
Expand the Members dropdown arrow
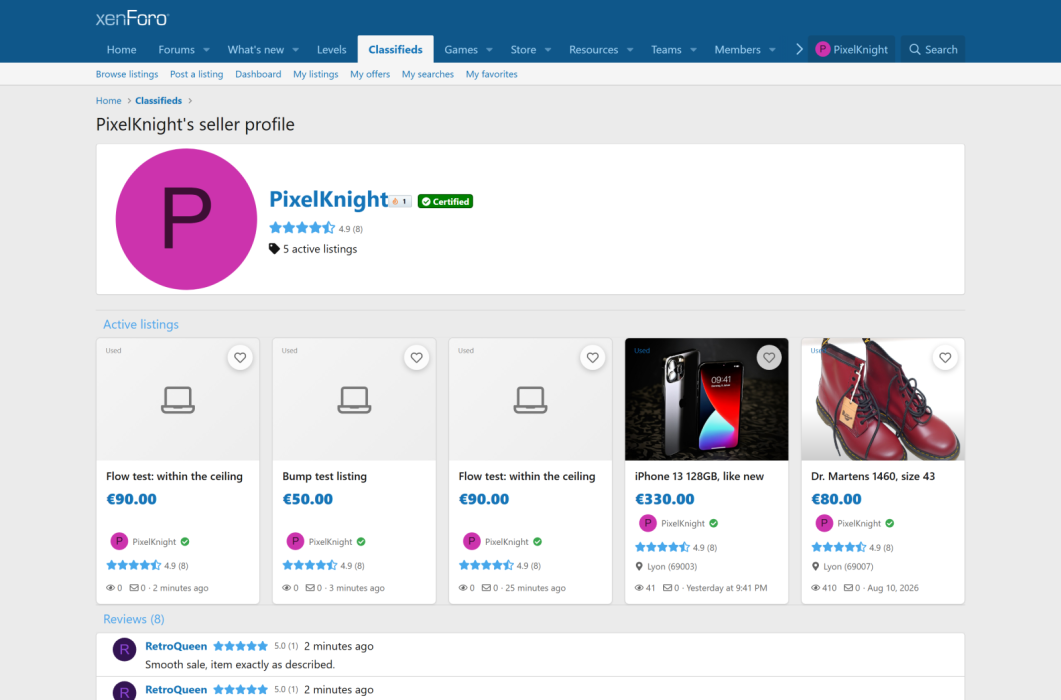coord(772,49)
